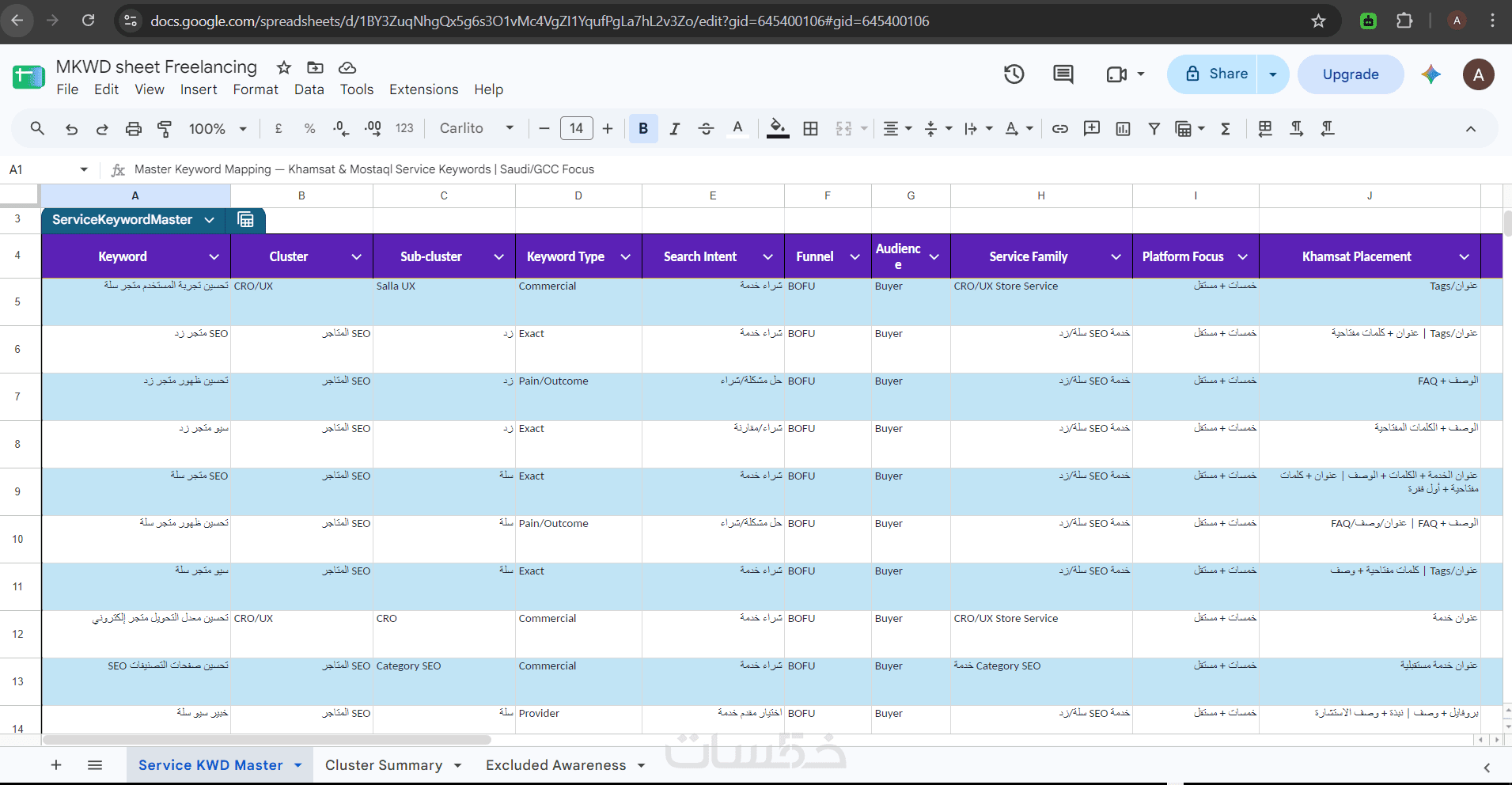Activate the paint format tool
The width and height of the screenshot is (1512, 785).
coord(165,128)
